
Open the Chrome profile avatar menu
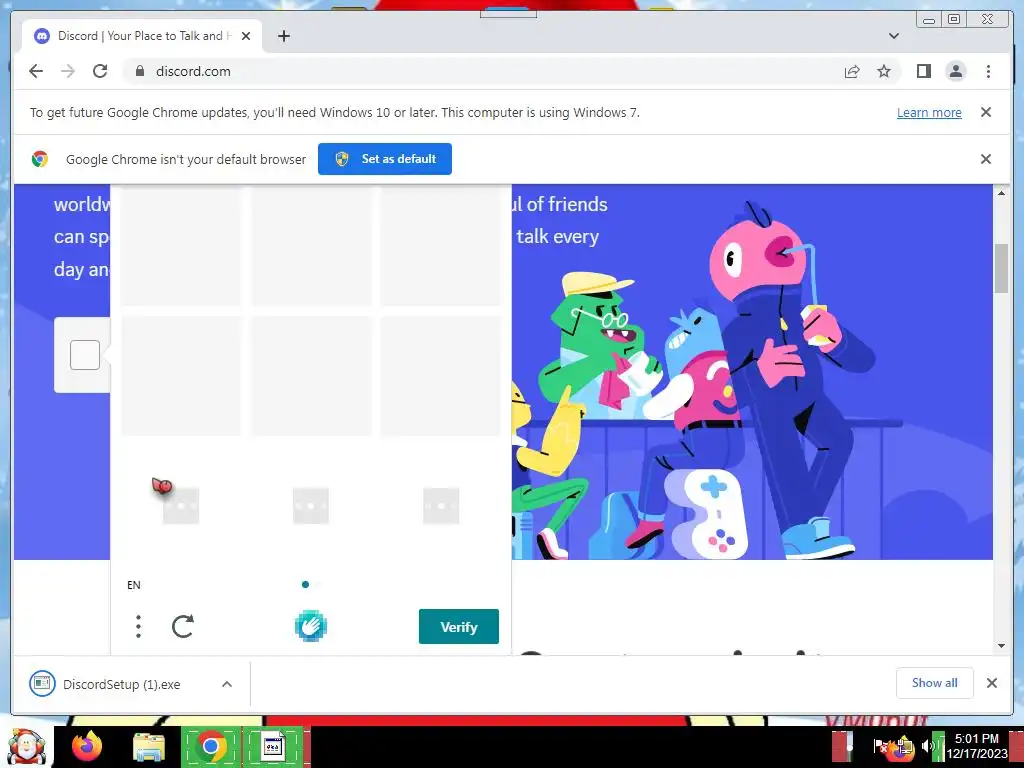[955, 71]
